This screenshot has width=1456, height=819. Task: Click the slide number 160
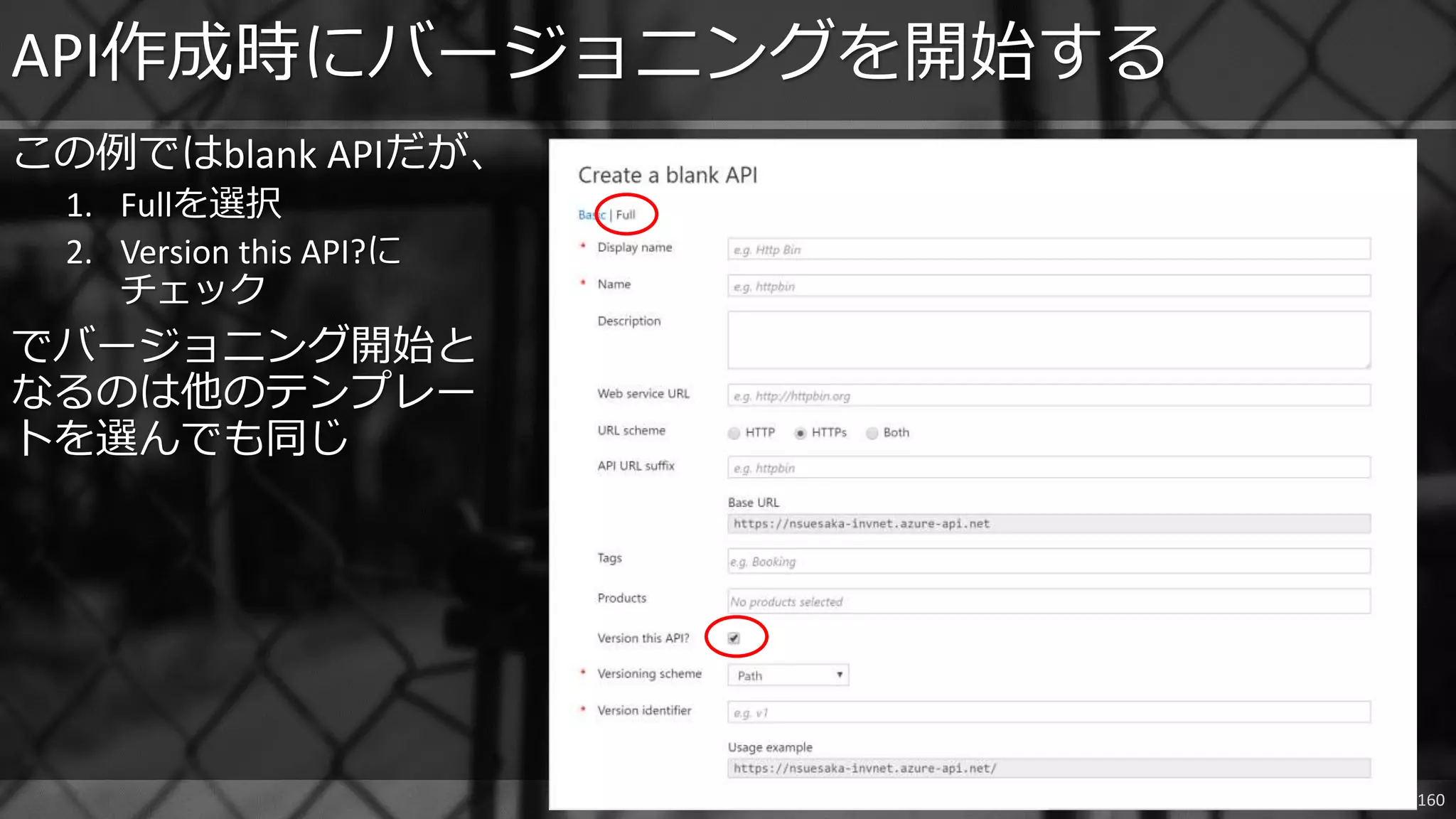click(1430, 800)
